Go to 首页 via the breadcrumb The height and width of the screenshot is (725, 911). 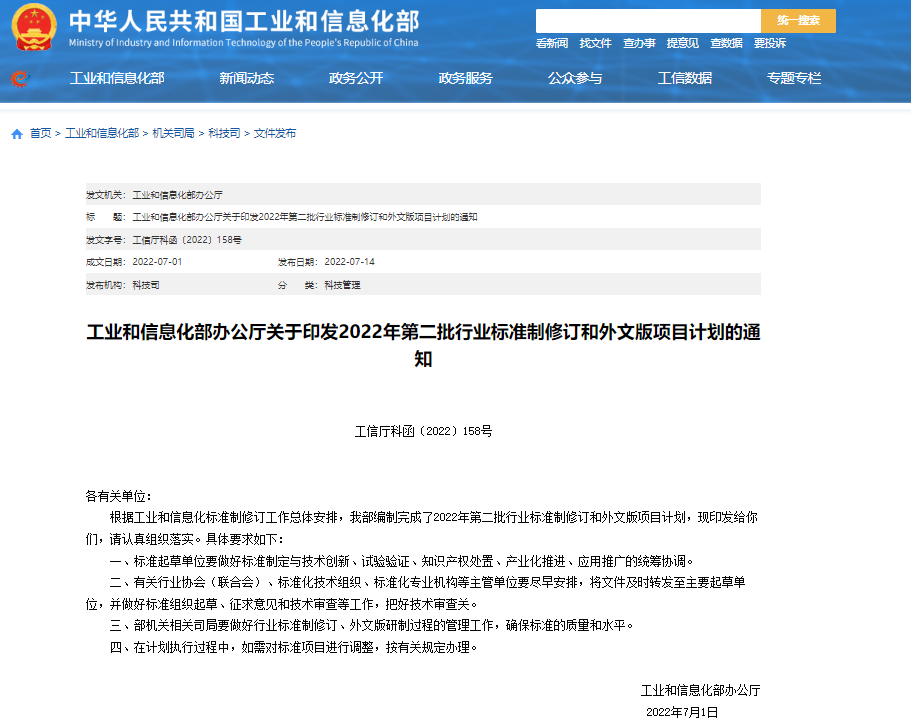tap(39, 132)
